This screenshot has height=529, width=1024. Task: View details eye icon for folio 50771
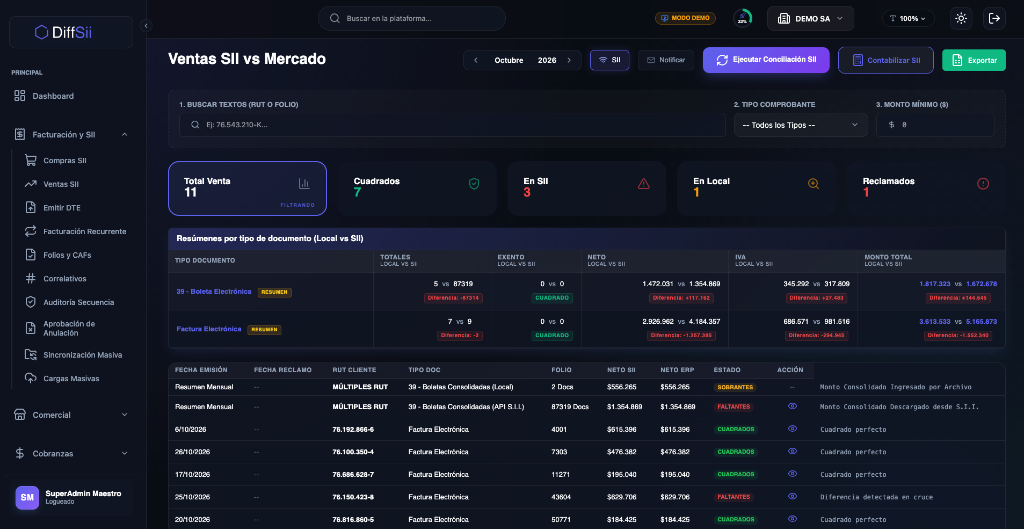coord(792,519)
